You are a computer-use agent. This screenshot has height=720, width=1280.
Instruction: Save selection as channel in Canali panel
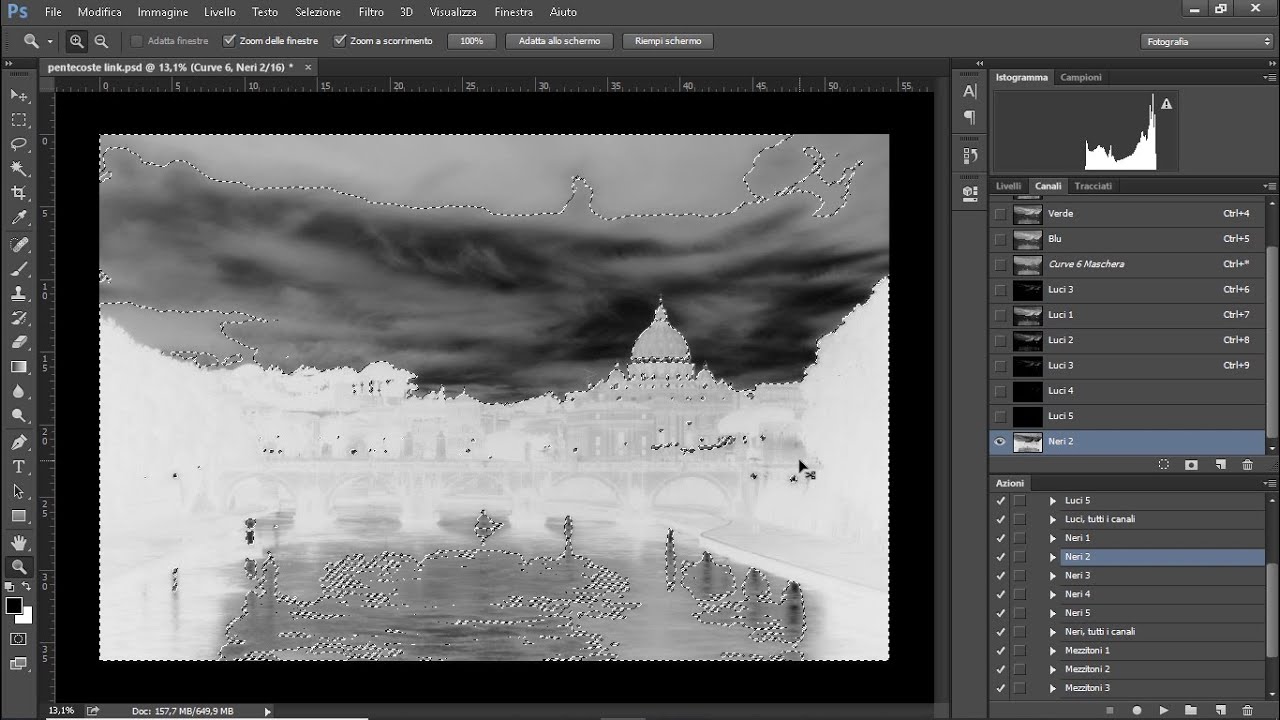click(x=1192, y=465)
